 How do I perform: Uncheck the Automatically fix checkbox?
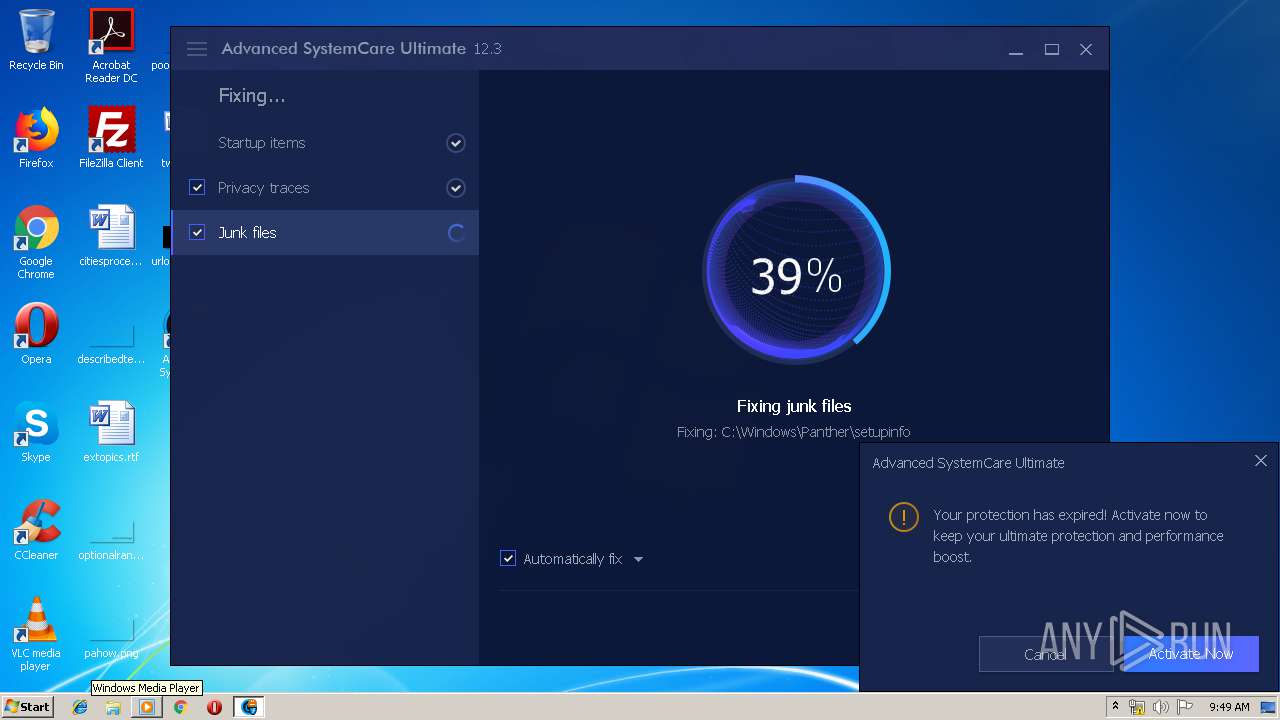(x=508, y=558)
